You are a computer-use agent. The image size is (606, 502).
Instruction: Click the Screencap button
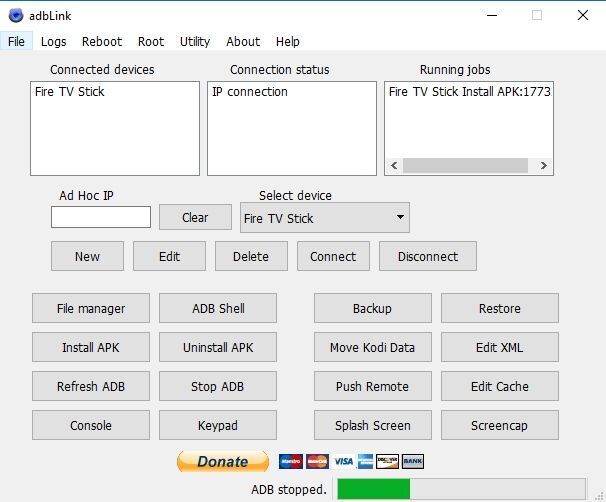click(499, 425)
